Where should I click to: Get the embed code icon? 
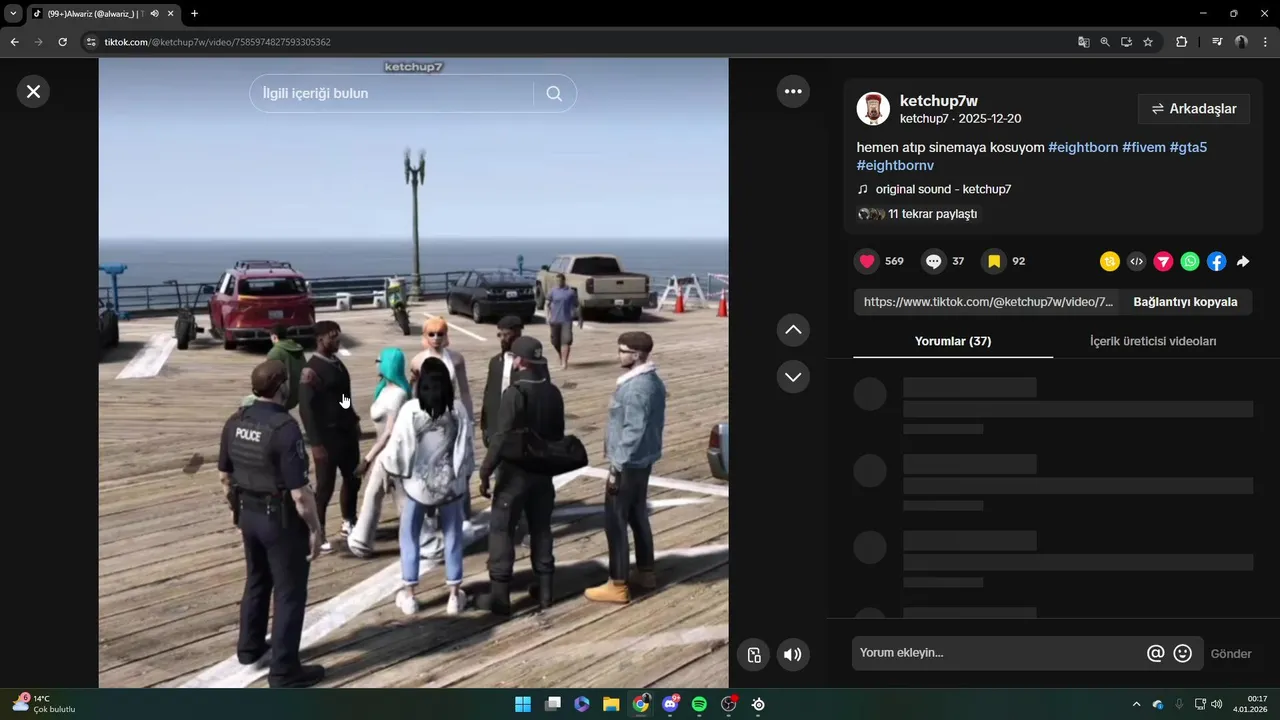1136,261
